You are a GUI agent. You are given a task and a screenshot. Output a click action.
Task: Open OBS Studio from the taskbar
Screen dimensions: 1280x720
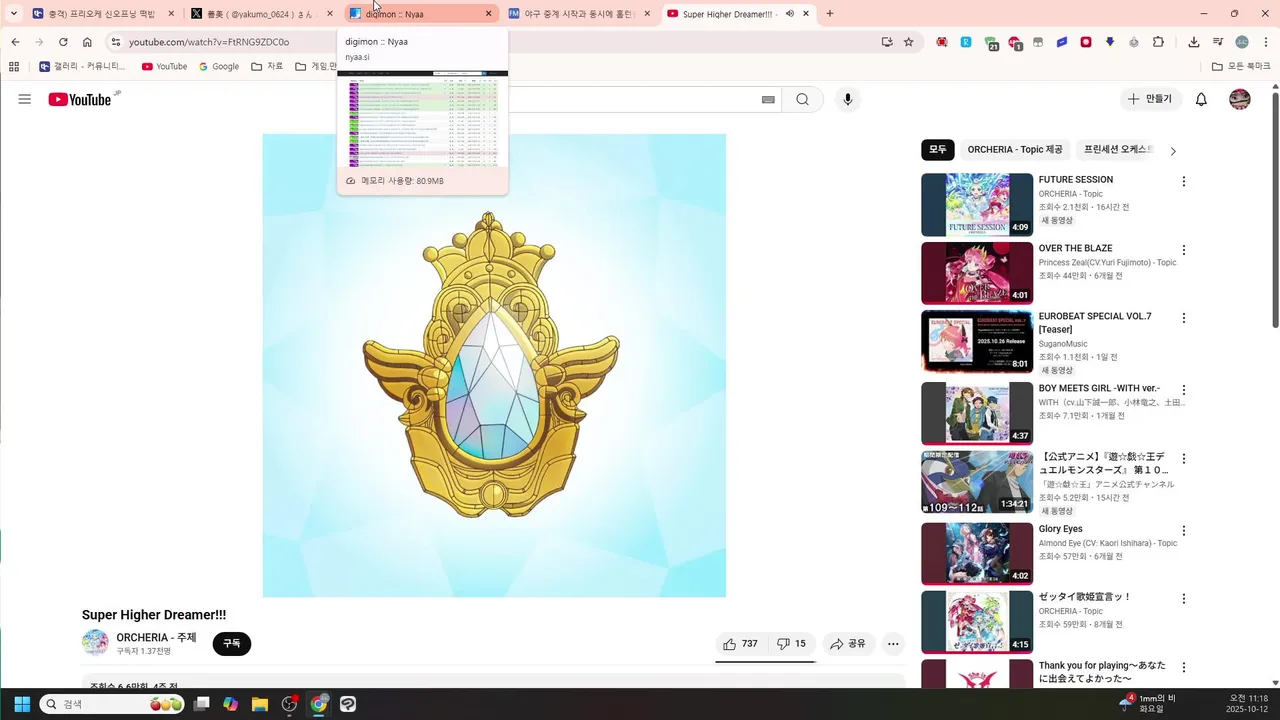pyautogui.click(x=289, y=704)
